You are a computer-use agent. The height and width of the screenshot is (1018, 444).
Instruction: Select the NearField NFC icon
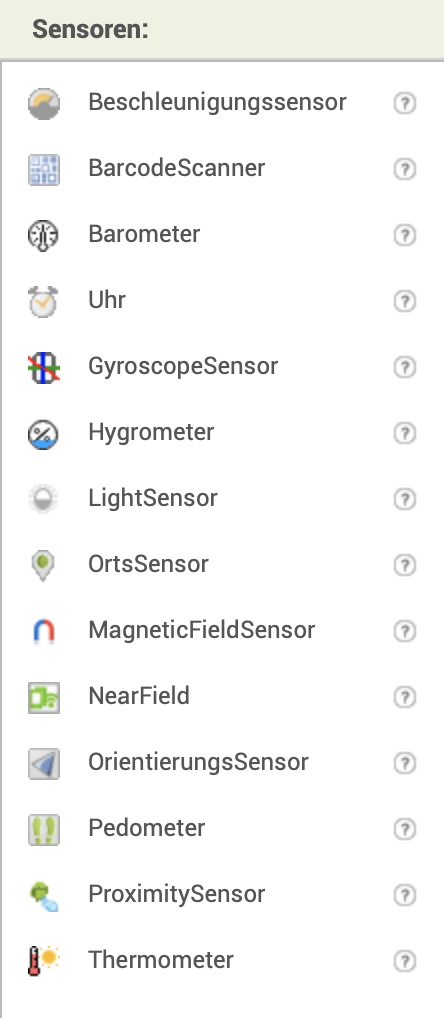pyautogui.click(x=43, y=697)
